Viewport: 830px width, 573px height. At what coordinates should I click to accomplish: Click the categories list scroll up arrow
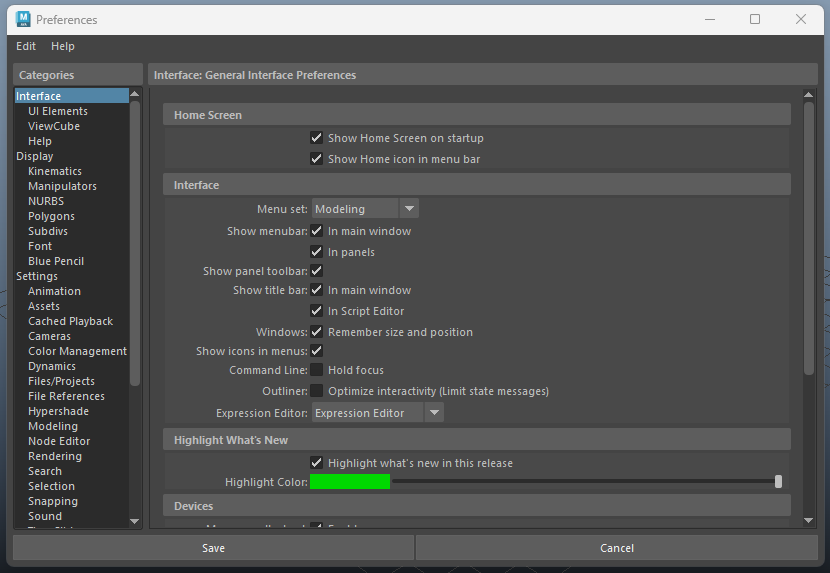135,95
